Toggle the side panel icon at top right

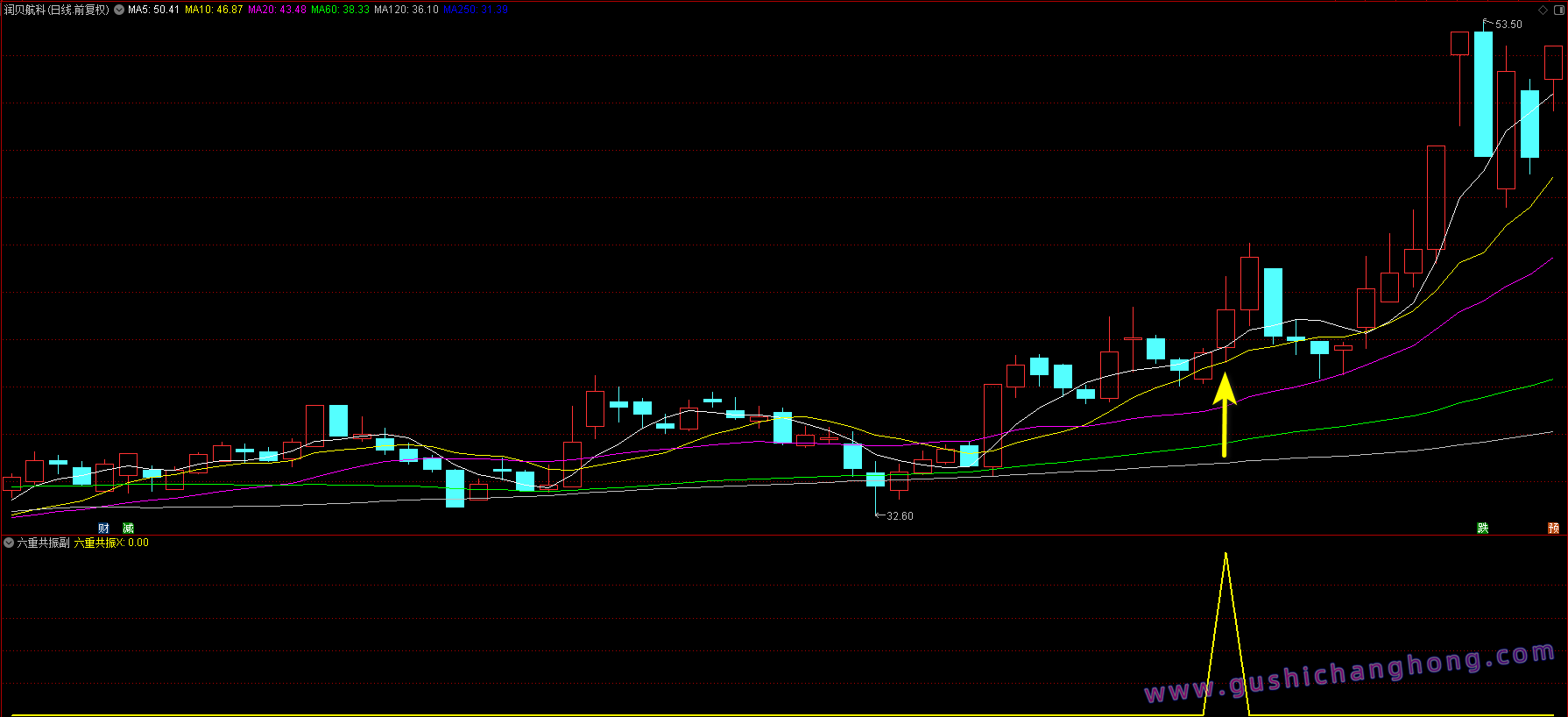tap(1558, 11)
